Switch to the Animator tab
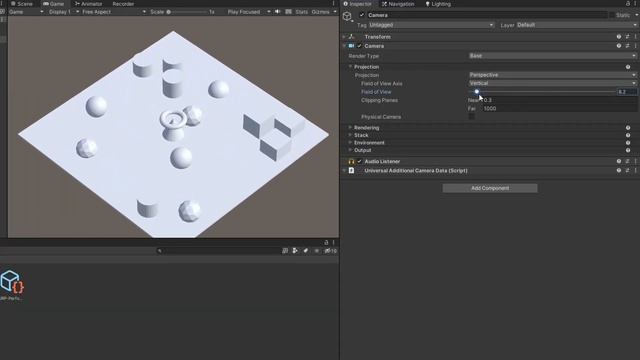Screen dimensions: 640x360 pyautogui.click(x=88, y=4)
